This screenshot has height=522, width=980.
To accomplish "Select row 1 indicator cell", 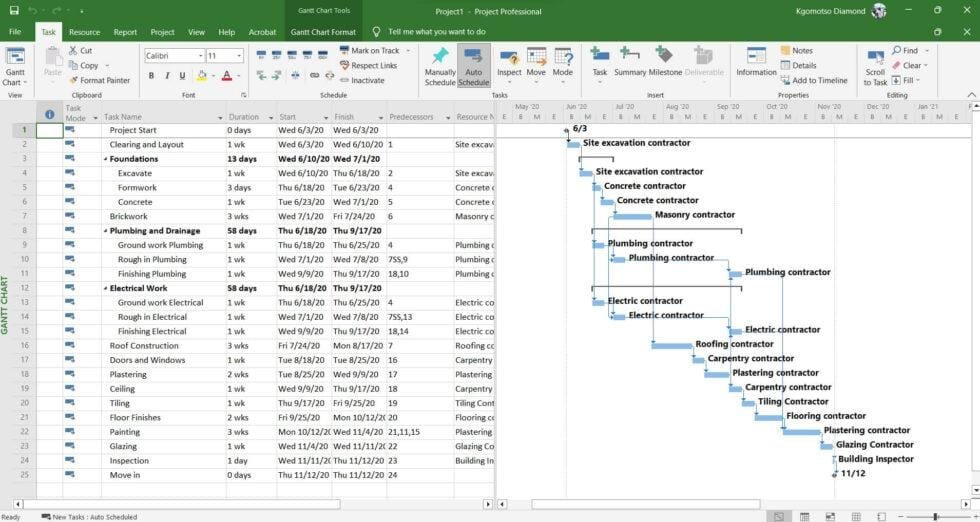I will coord(49,130).
